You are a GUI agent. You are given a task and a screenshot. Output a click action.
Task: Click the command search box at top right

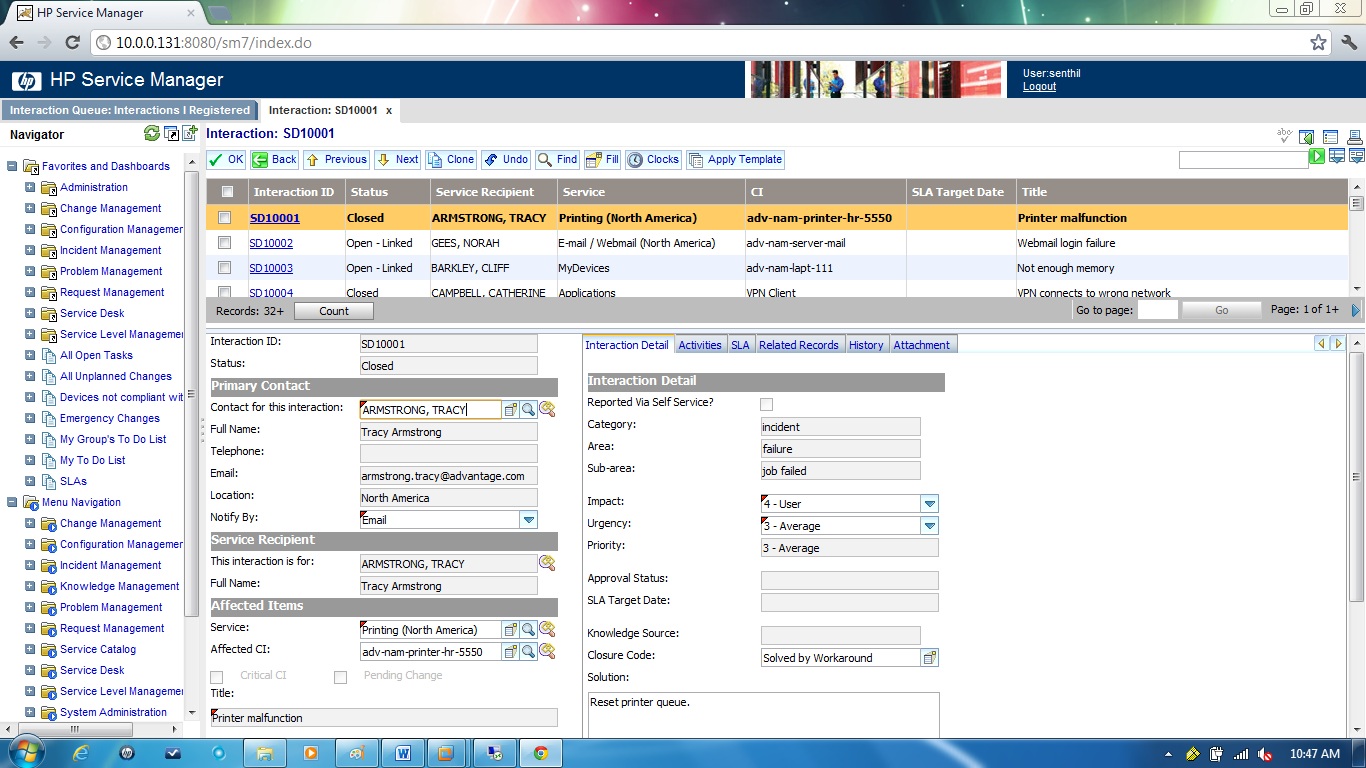point(1243,159)
